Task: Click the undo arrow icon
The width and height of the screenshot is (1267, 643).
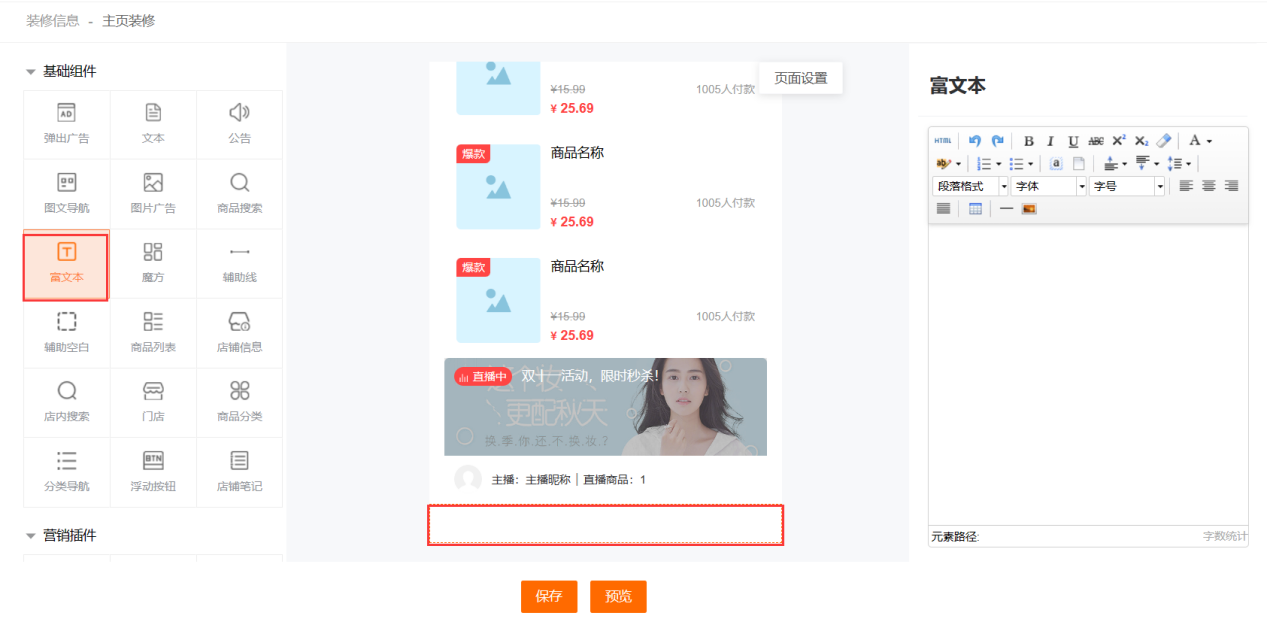Action: 975,141
